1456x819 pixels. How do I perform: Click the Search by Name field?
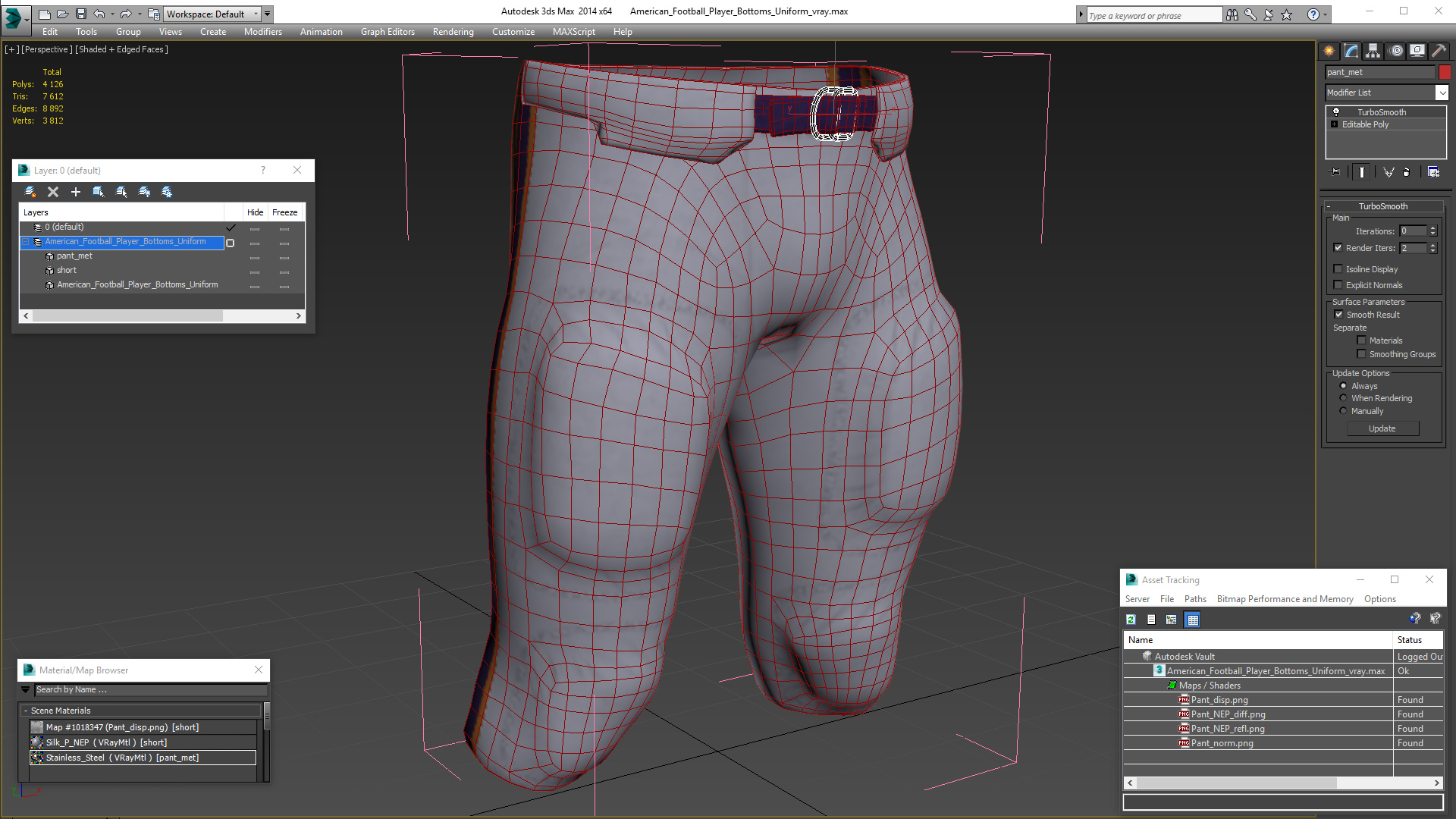click(x=151, y=690)
